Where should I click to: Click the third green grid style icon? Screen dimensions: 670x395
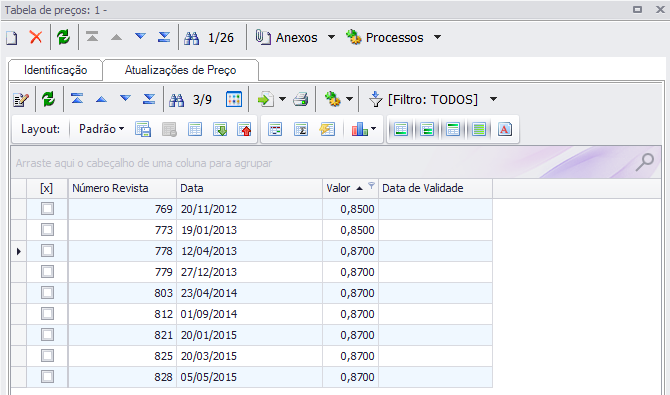453,129
